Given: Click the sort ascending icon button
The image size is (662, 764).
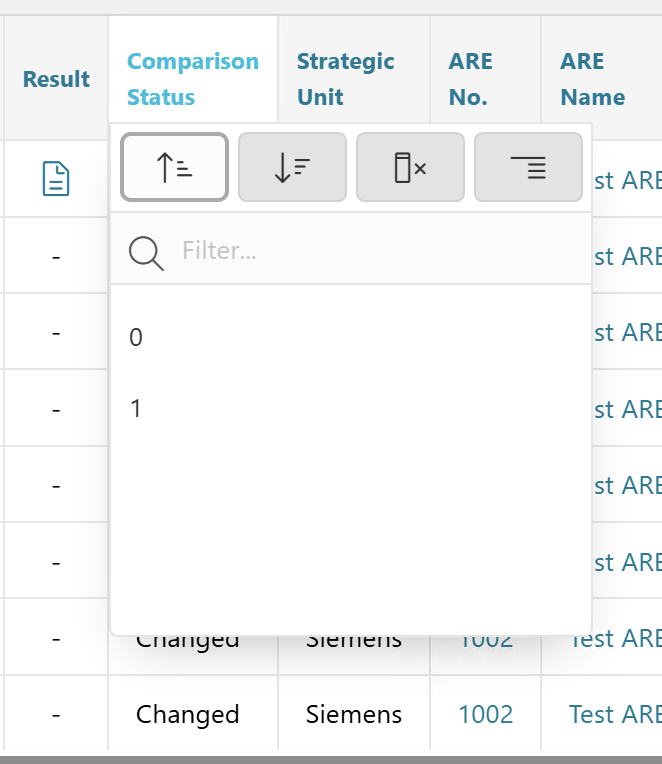Looking at the screenshot, I should pos(175,168).
